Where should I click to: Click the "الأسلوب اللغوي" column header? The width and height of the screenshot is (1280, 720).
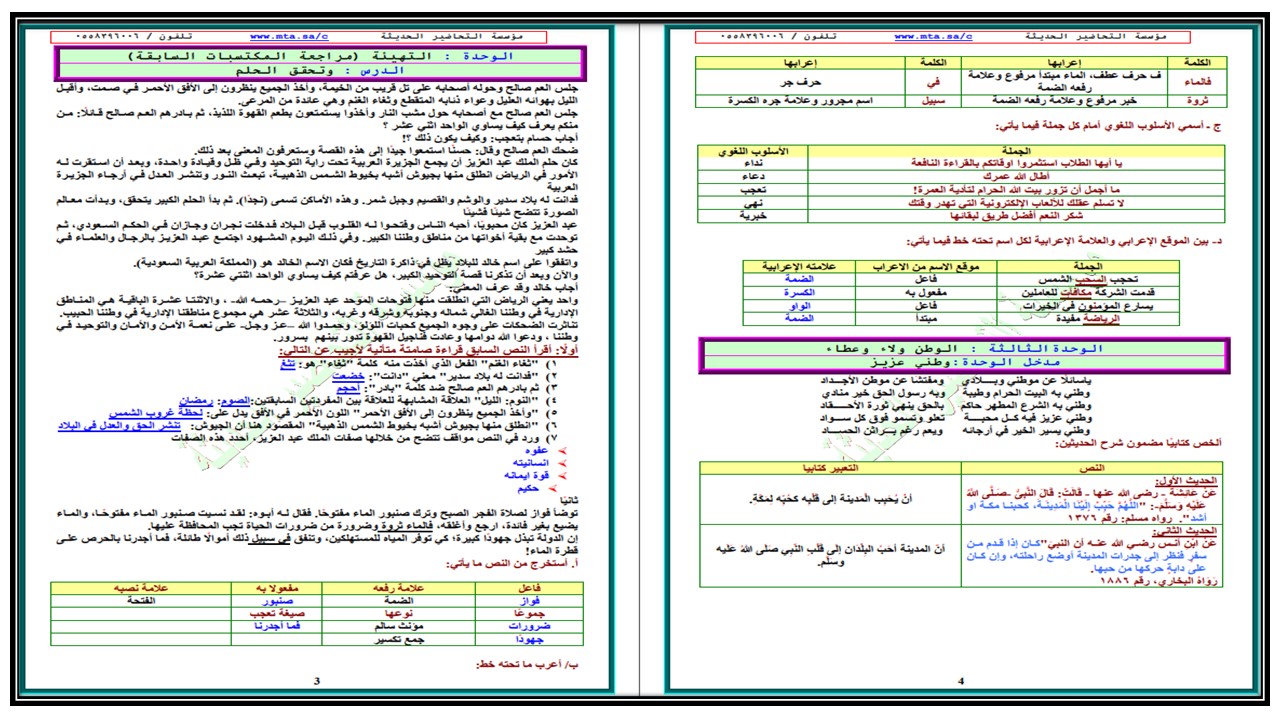pyautogui.click(x=753, y=151)
